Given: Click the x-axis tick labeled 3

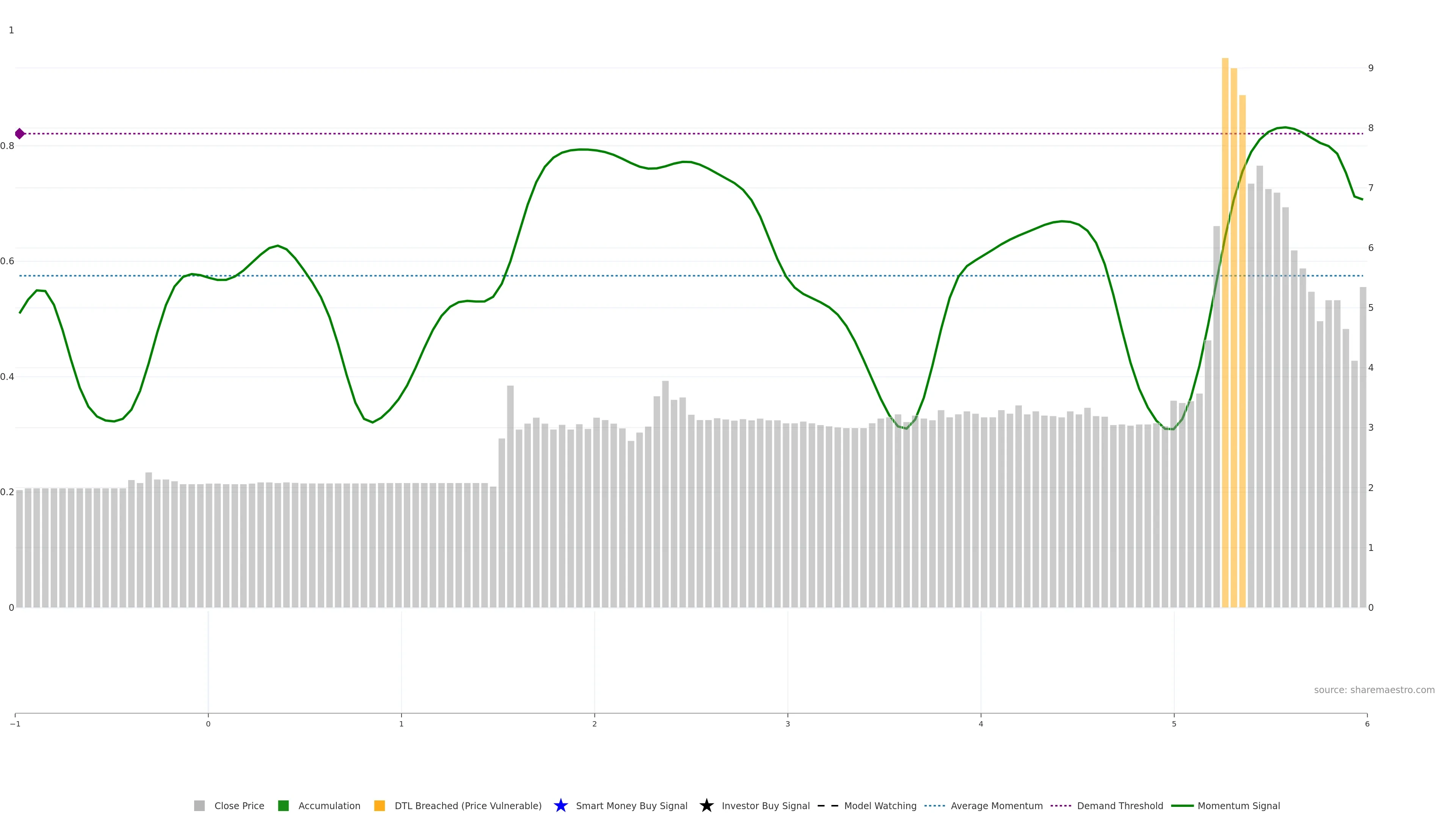Looking at the screenshot, I should 788,724.
